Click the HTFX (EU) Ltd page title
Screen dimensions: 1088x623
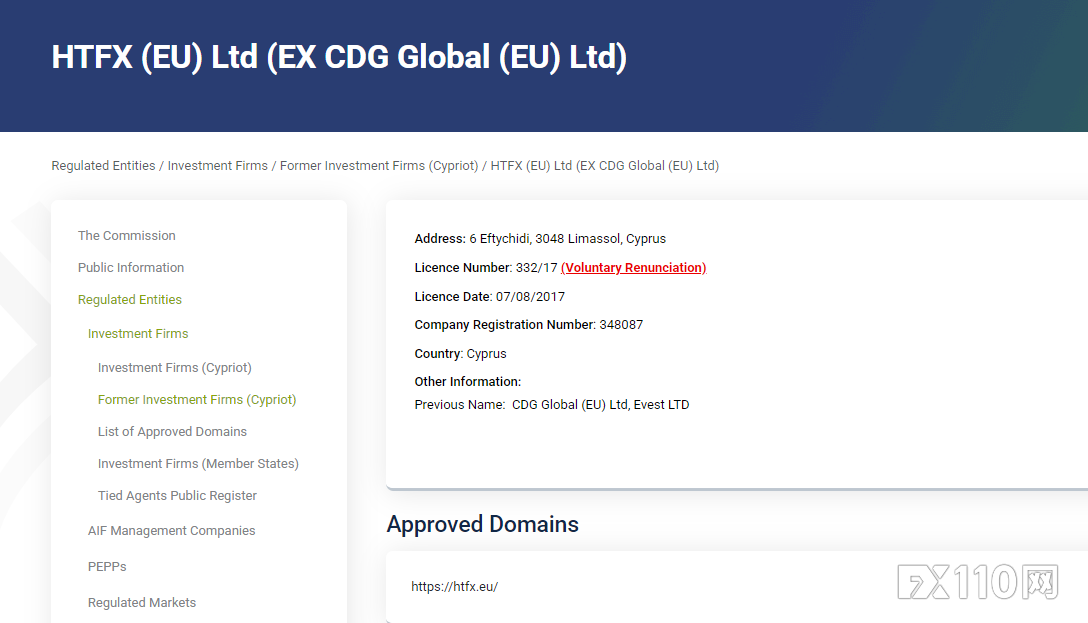click(339, 58)
